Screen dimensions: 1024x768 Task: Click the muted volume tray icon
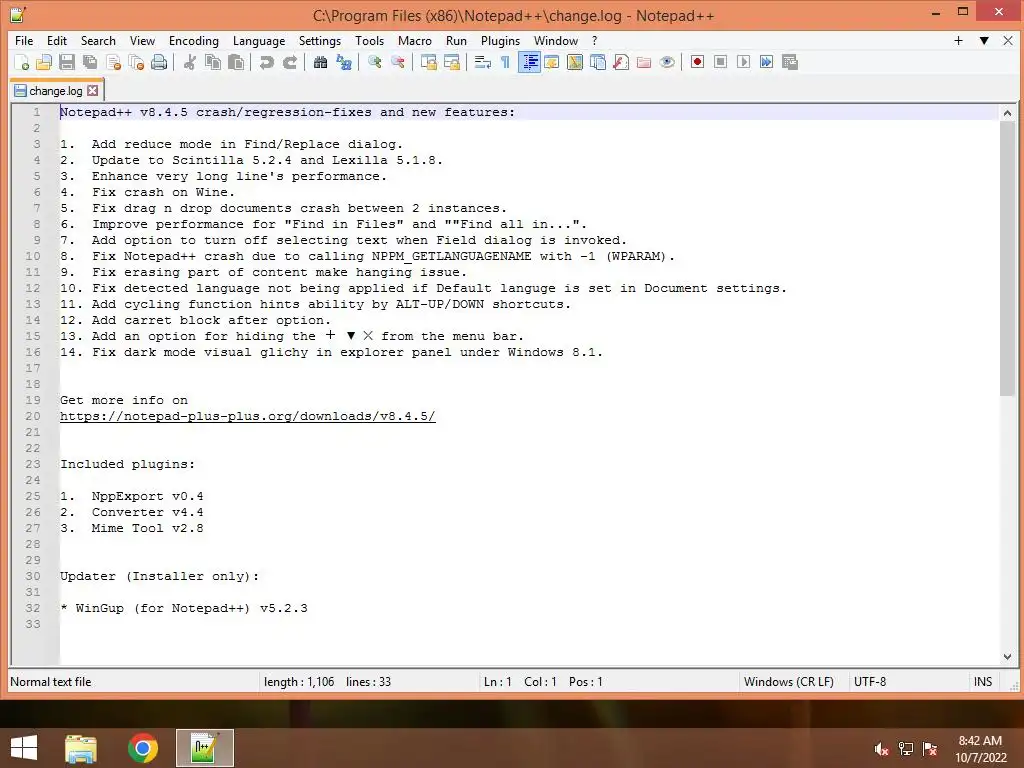tap(881, 749)
